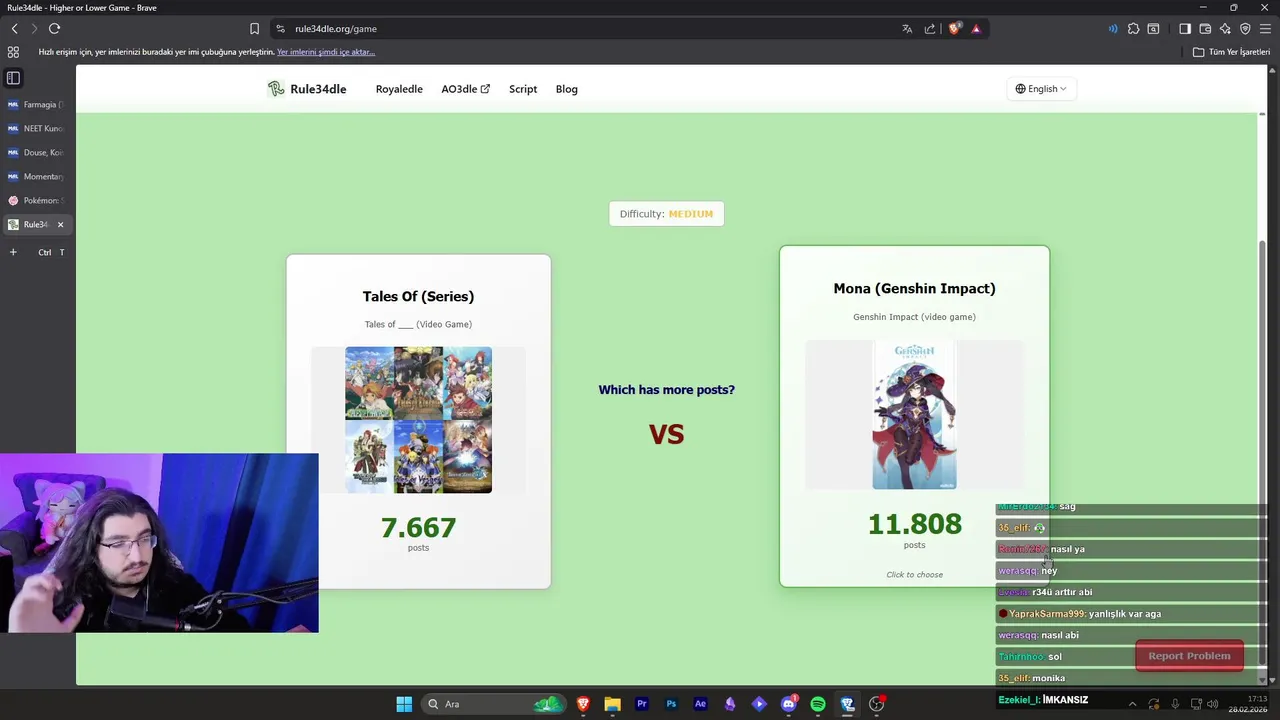This screenshot has height=720, width=1280.
Task: Open Spotify from taskbar
Action: click(x=818, y=704)
